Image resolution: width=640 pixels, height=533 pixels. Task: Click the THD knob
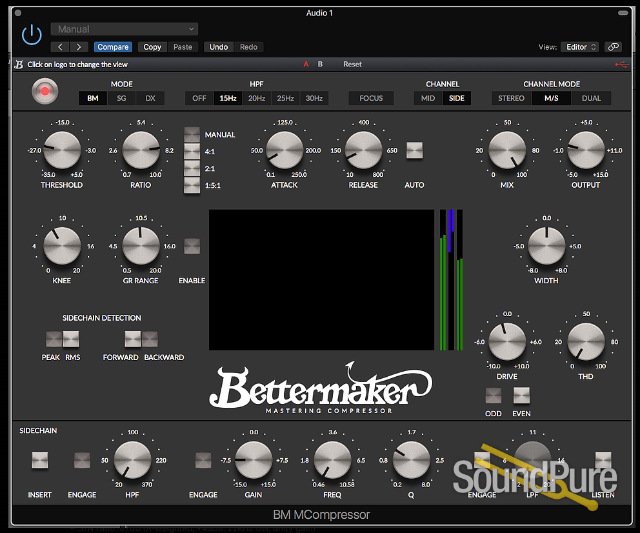pos(586,342)
